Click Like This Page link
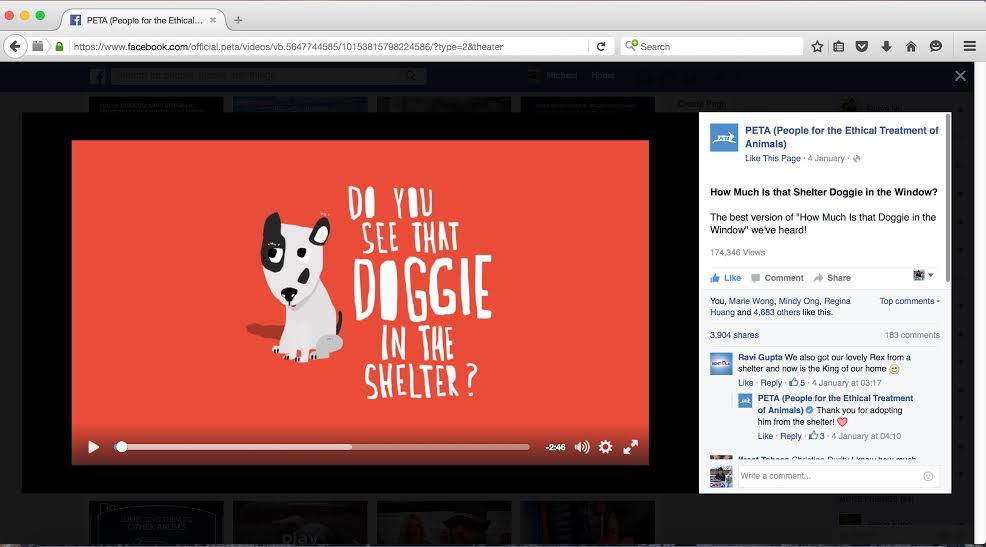 (773, 158)
